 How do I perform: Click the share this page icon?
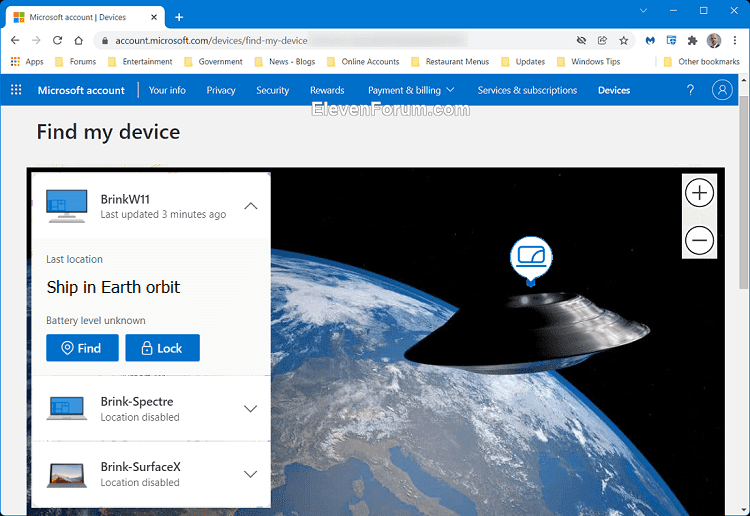pyautogui.click(x=602, y=41)
